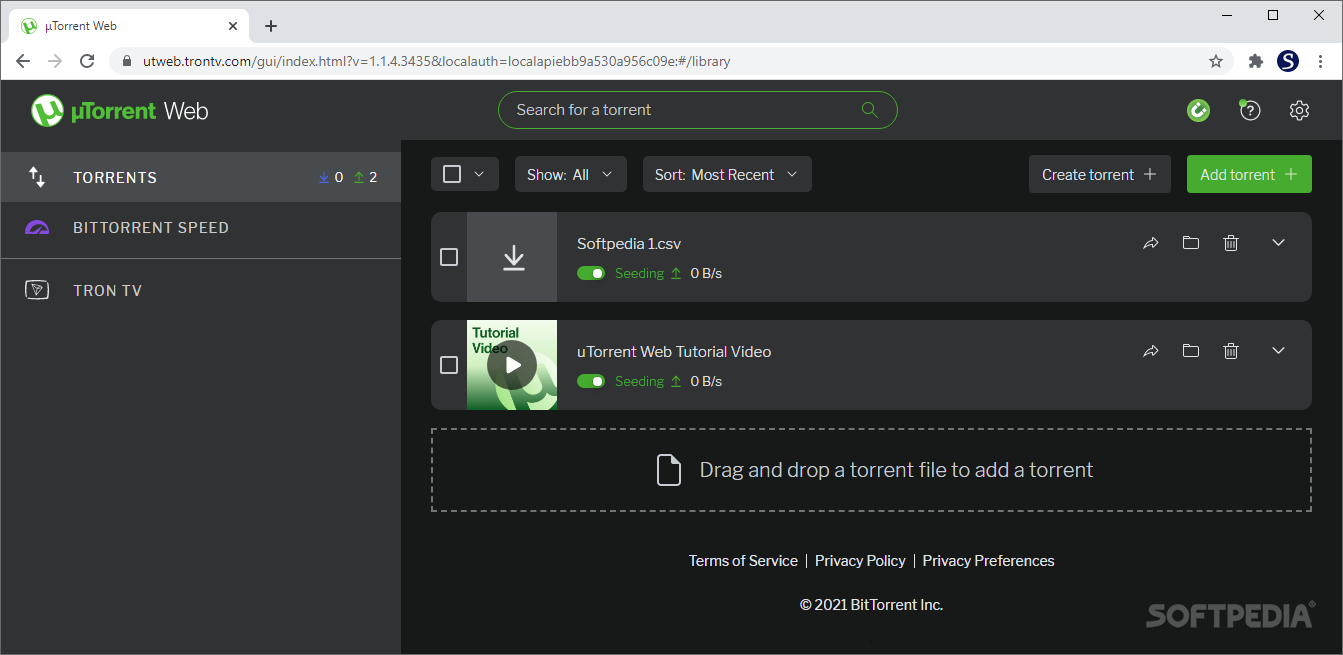1343x655 pixels.
Task: Click the Torrents up-down arrows icon
Action: point(37,177)
